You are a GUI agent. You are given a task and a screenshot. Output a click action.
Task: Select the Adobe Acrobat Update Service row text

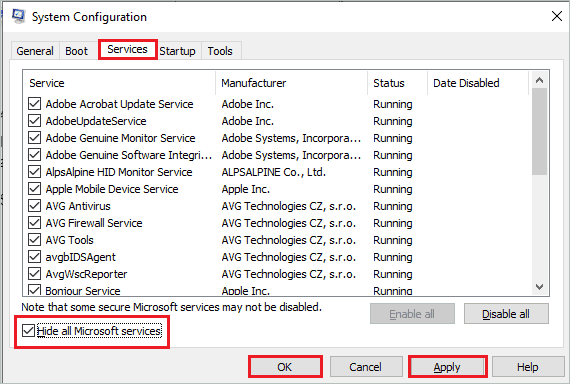119,104
